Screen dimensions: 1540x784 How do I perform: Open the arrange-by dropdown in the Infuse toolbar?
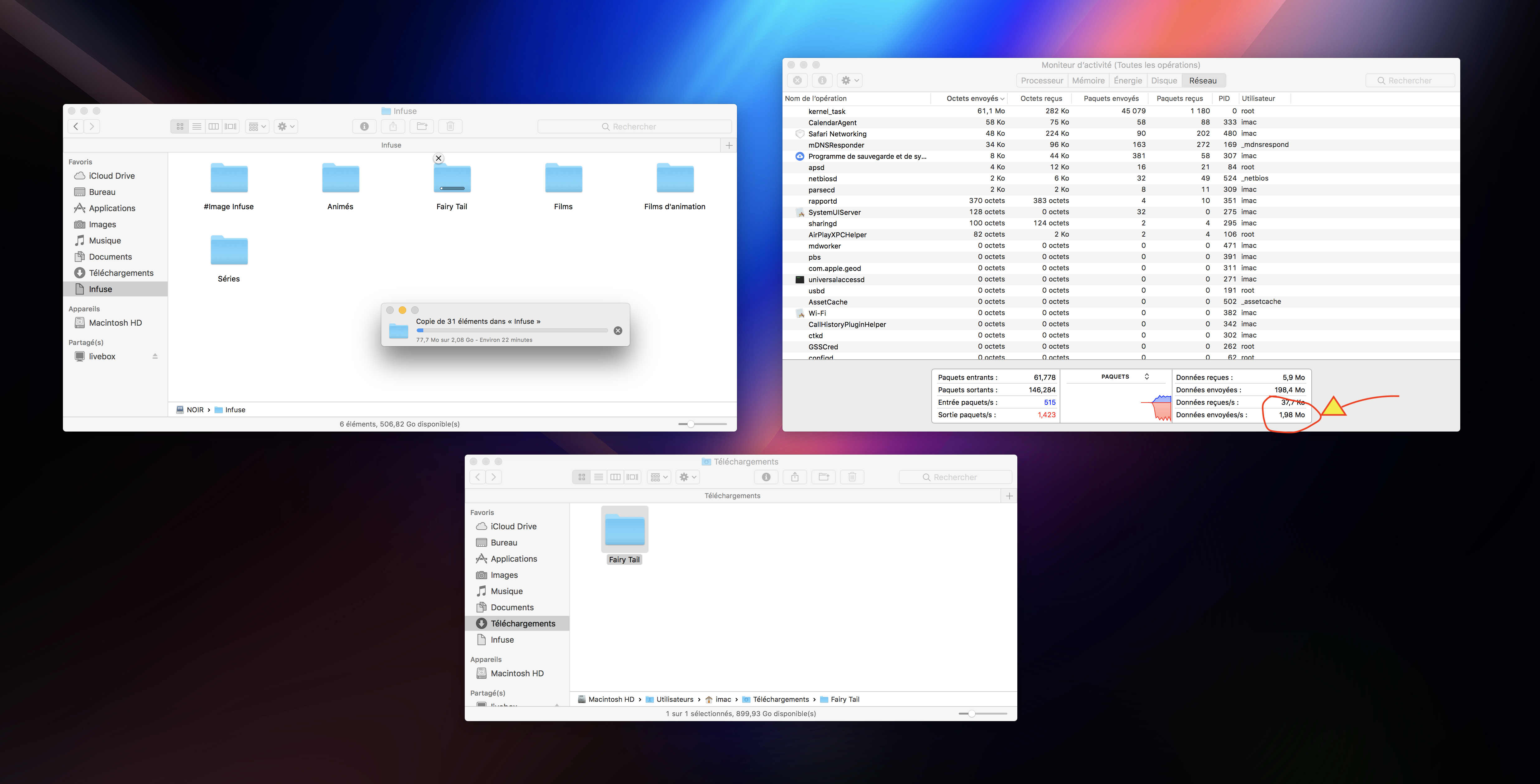tap(257, 126)
